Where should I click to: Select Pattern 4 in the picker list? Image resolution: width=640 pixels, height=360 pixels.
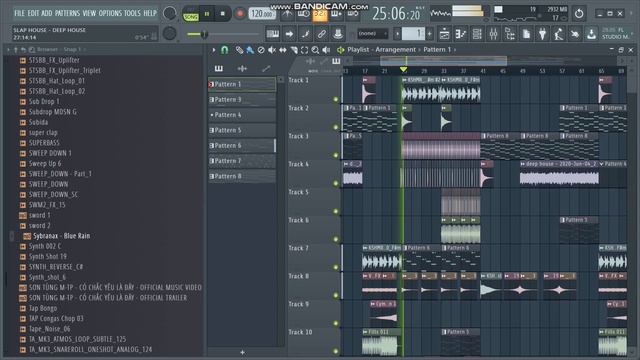pyautogui.click(x=242, y=115)
